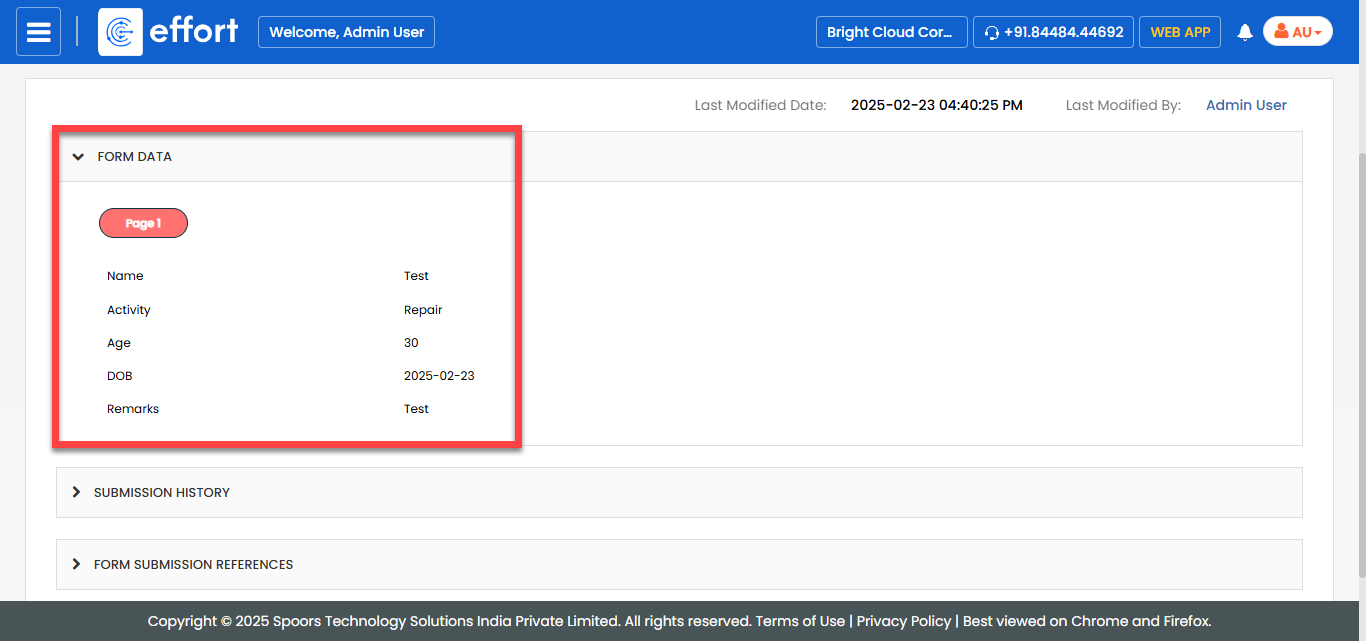Image resolution: width=1366 pixels, height=641 pixels.
Task: Click the DOB value 2025-02-23
Action: [439, 376]
